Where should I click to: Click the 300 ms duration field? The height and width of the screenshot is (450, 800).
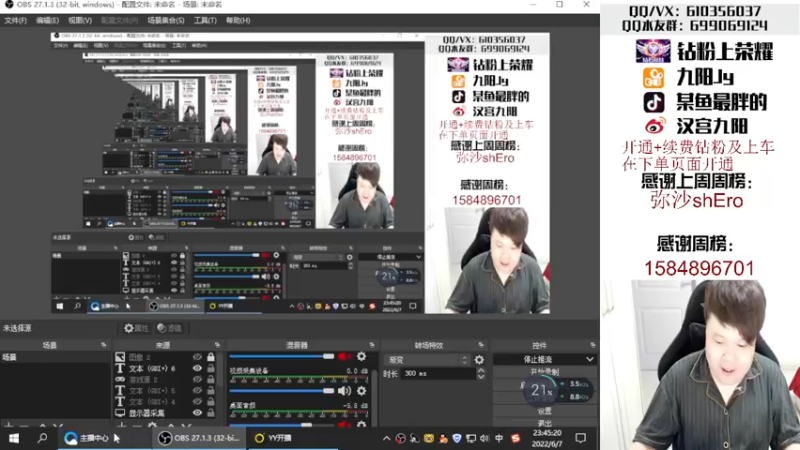[438, 373]
